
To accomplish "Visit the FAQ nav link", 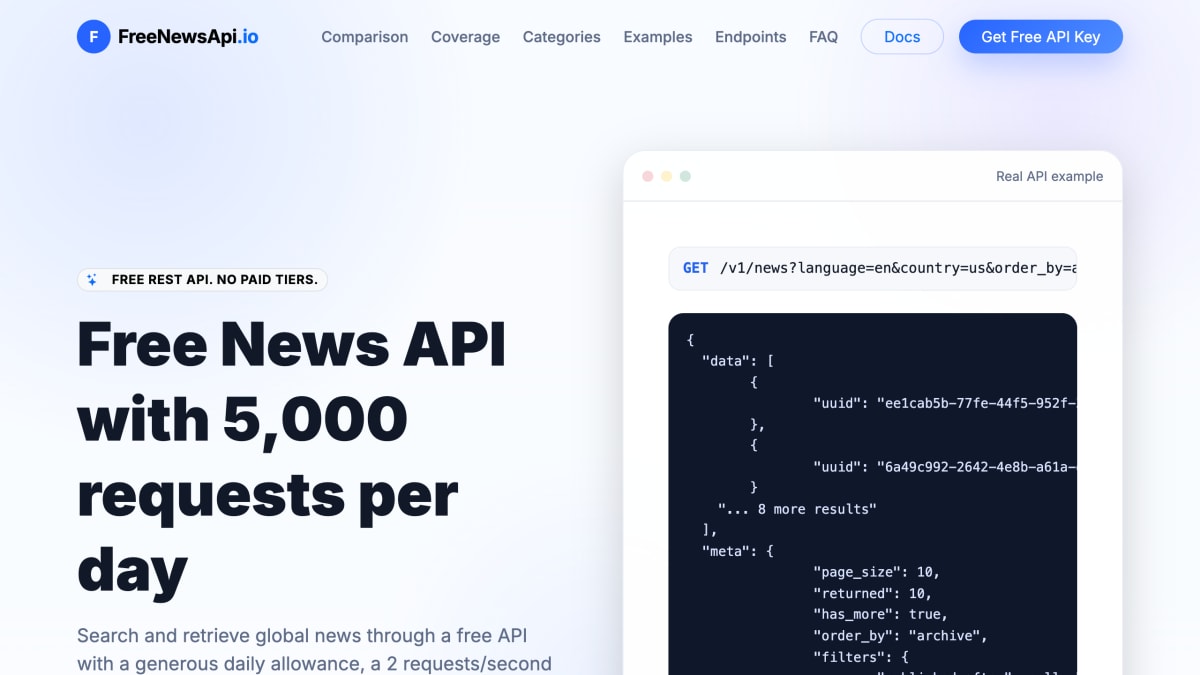I will pyautogui.click(x=823, y=37).
